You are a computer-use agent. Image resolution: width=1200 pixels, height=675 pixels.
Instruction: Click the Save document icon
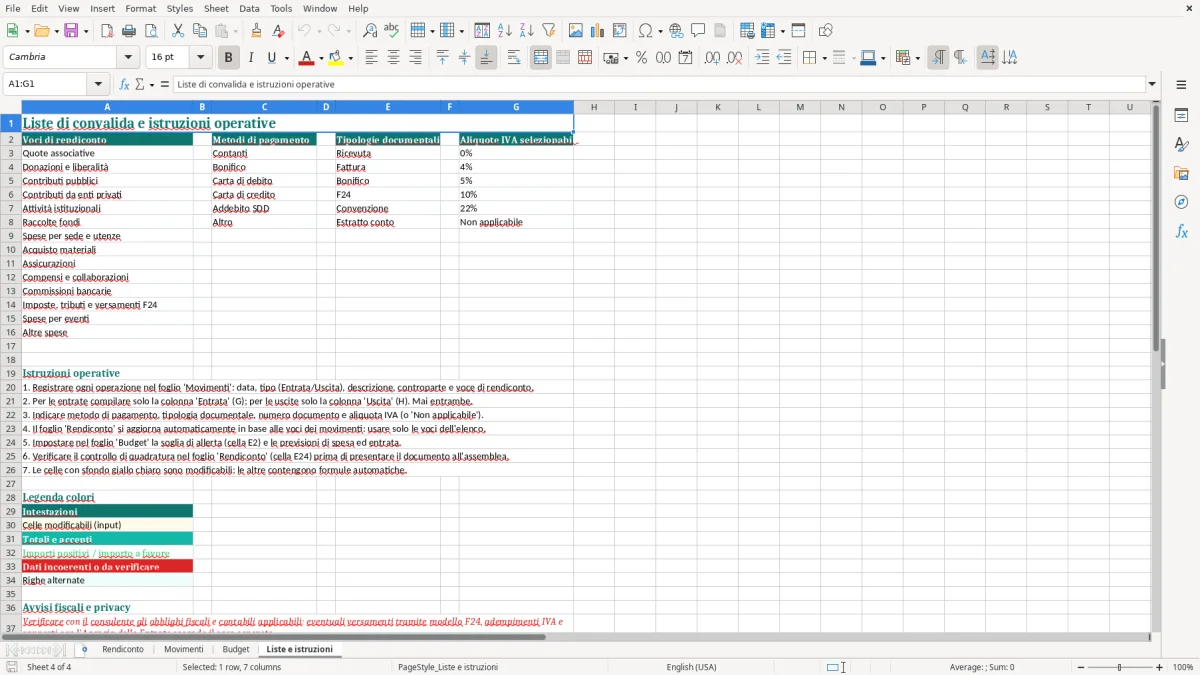(x=71, y=31)
